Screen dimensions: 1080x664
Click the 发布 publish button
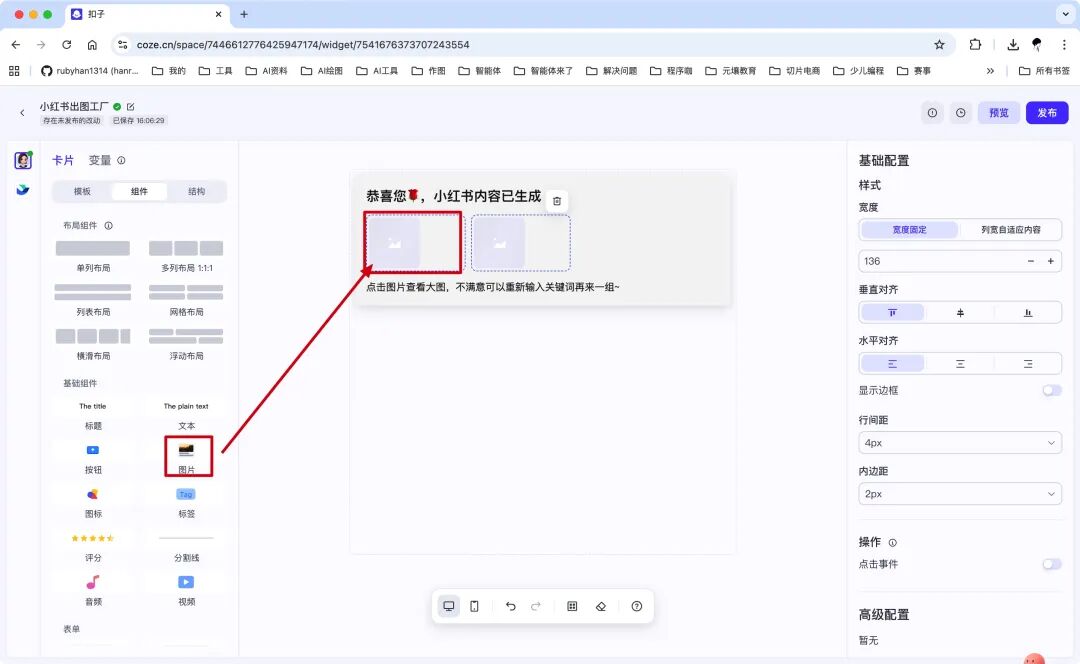tap(1047, 113)
